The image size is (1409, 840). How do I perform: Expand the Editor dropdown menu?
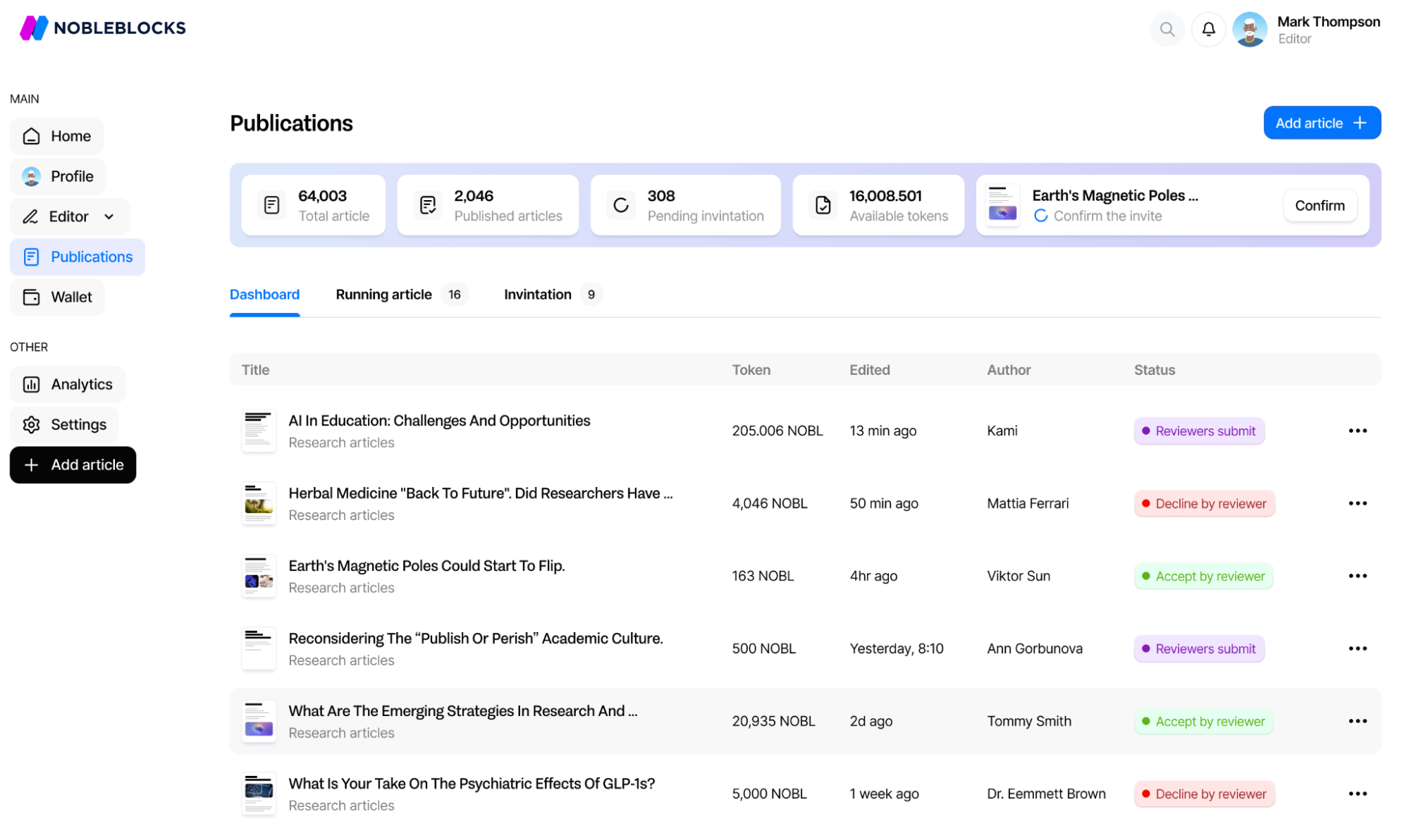(109, 216)
